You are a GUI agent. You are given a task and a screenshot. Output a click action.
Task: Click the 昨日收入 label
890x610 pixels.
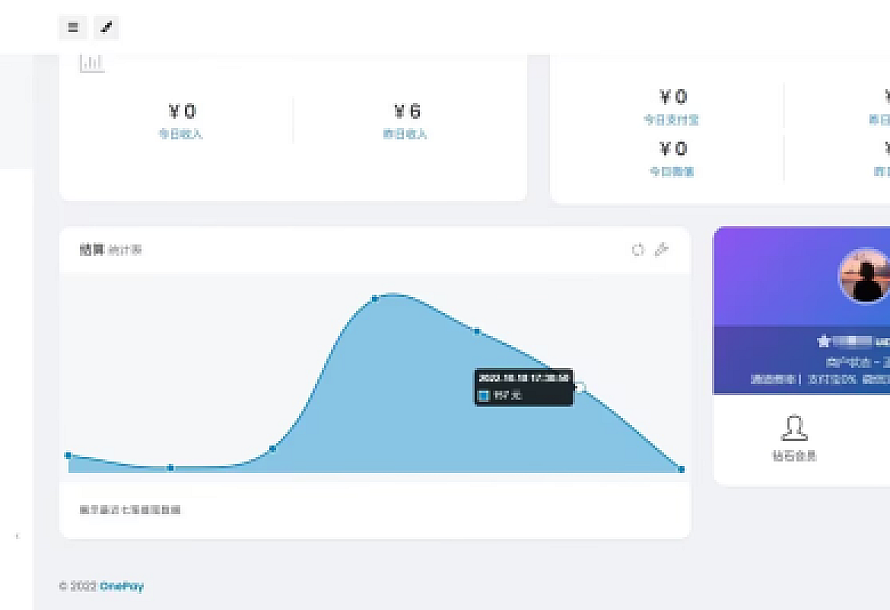(405, 134)
